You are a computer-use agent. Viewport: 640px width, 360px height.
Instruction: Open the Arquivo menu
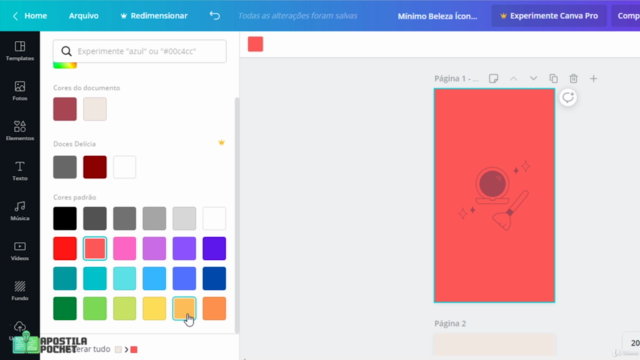tap(84, 16)
